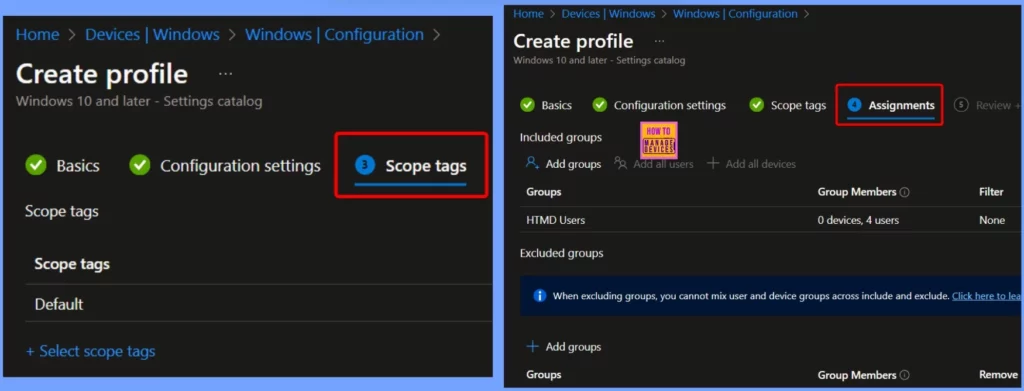
Task: Go to the Basics step in the right panel
Action: 546,105
